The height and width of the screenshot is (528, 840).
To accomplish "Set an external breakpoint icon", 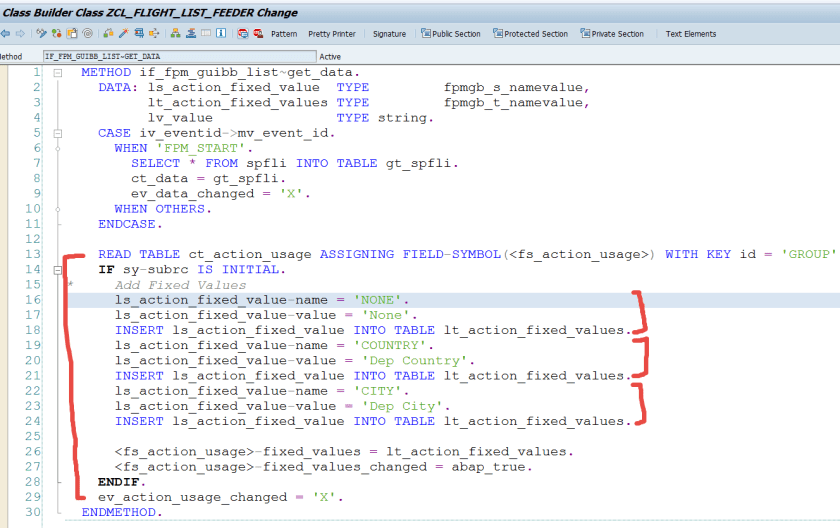I will 258,33.
